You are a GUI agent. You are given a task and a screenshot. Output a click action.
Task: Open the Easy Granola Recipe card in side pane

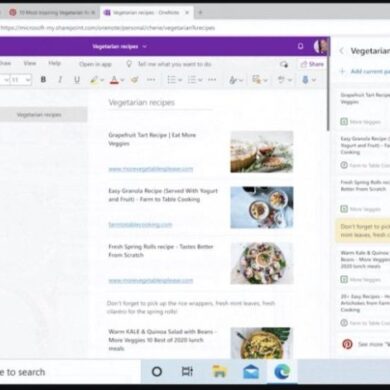[363, 152]
